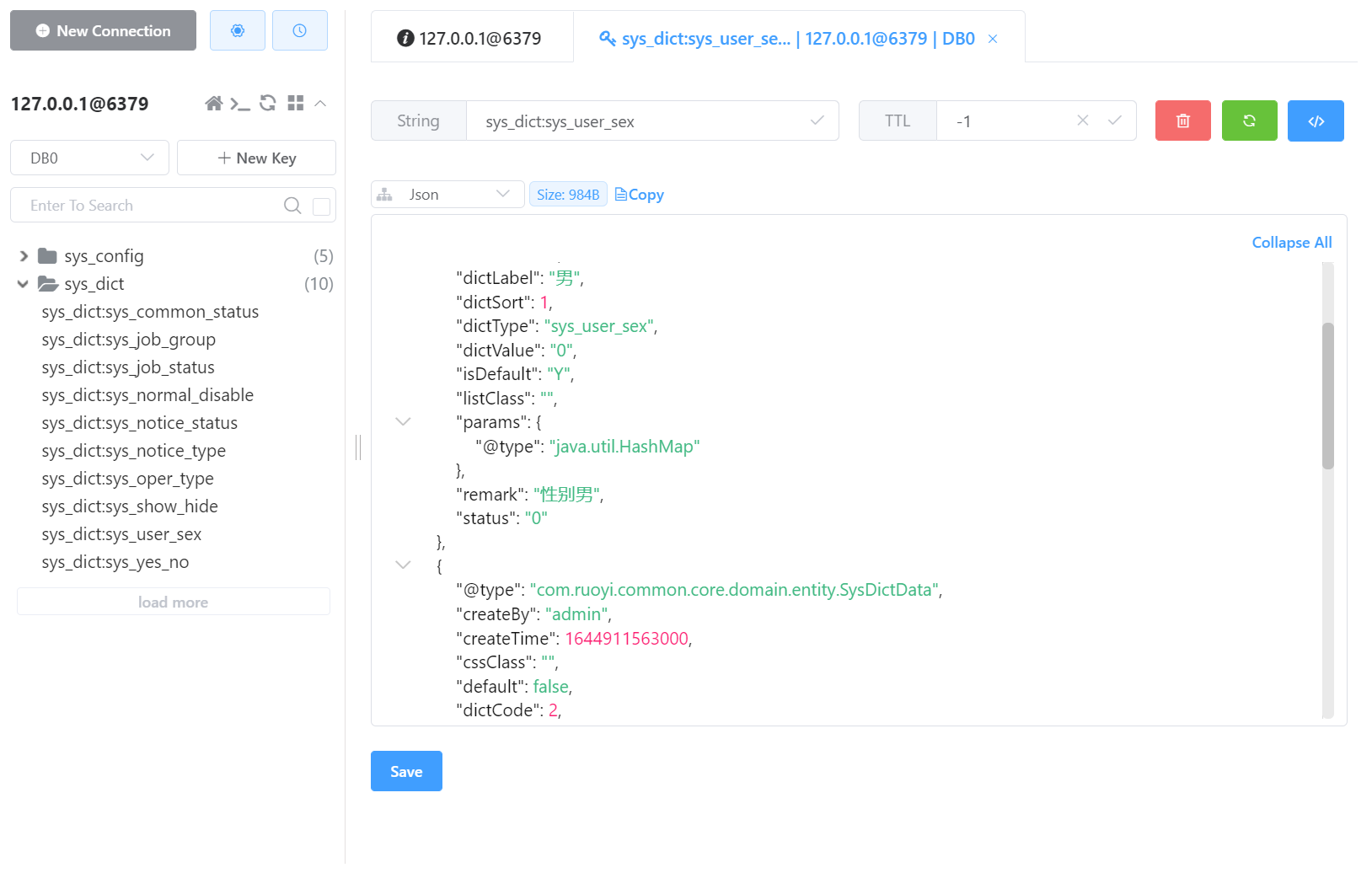The width and height of the screenshot is (1372, 873).
Task: Click the load more button
Action: (x=174, y=602)
